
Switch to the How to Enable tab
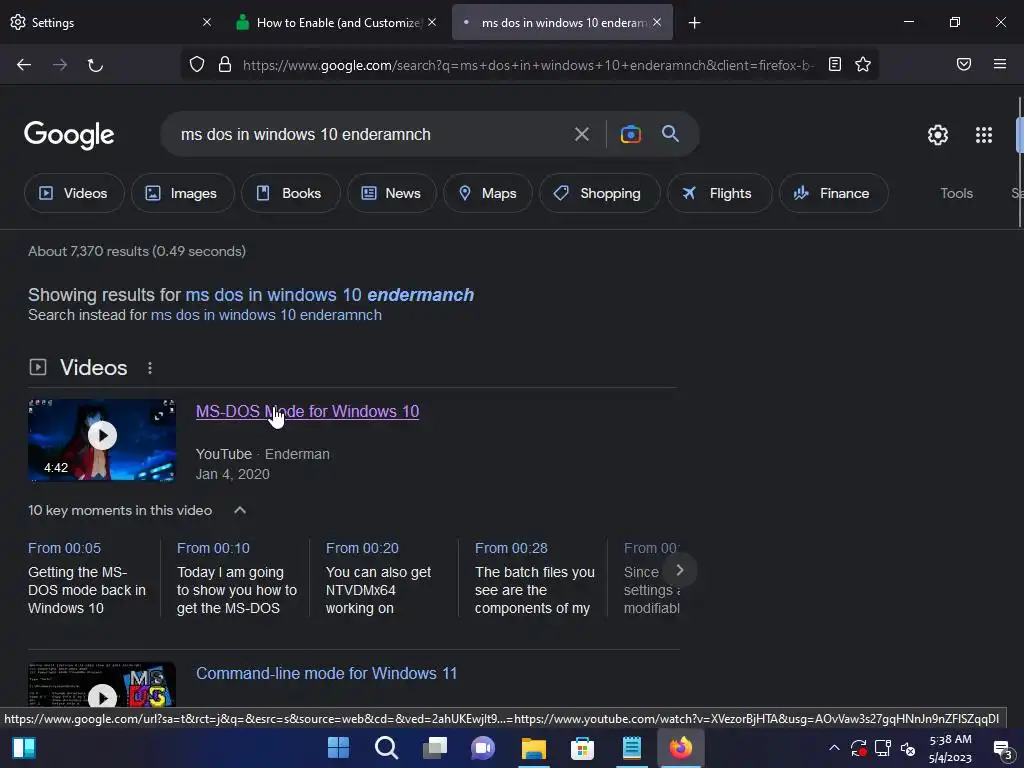[338, 22]
